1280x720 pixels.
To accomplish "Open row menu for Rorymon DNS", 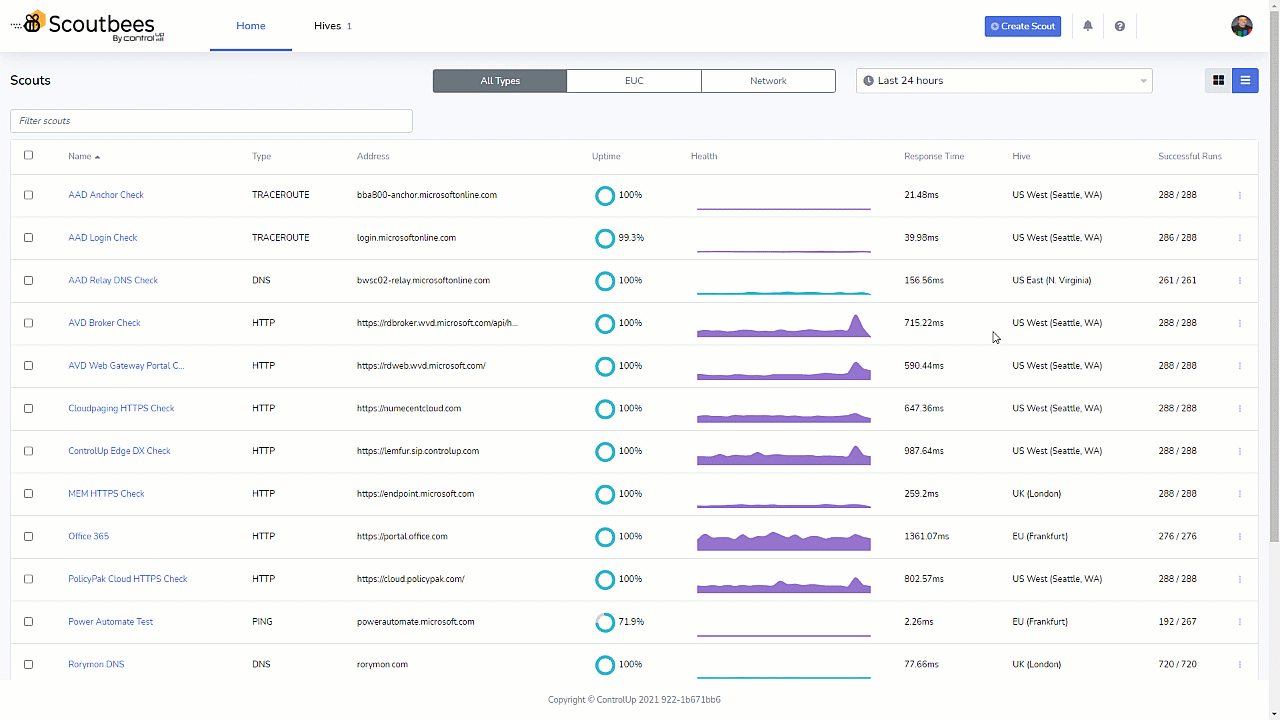I will click(x=1240, y=665).
